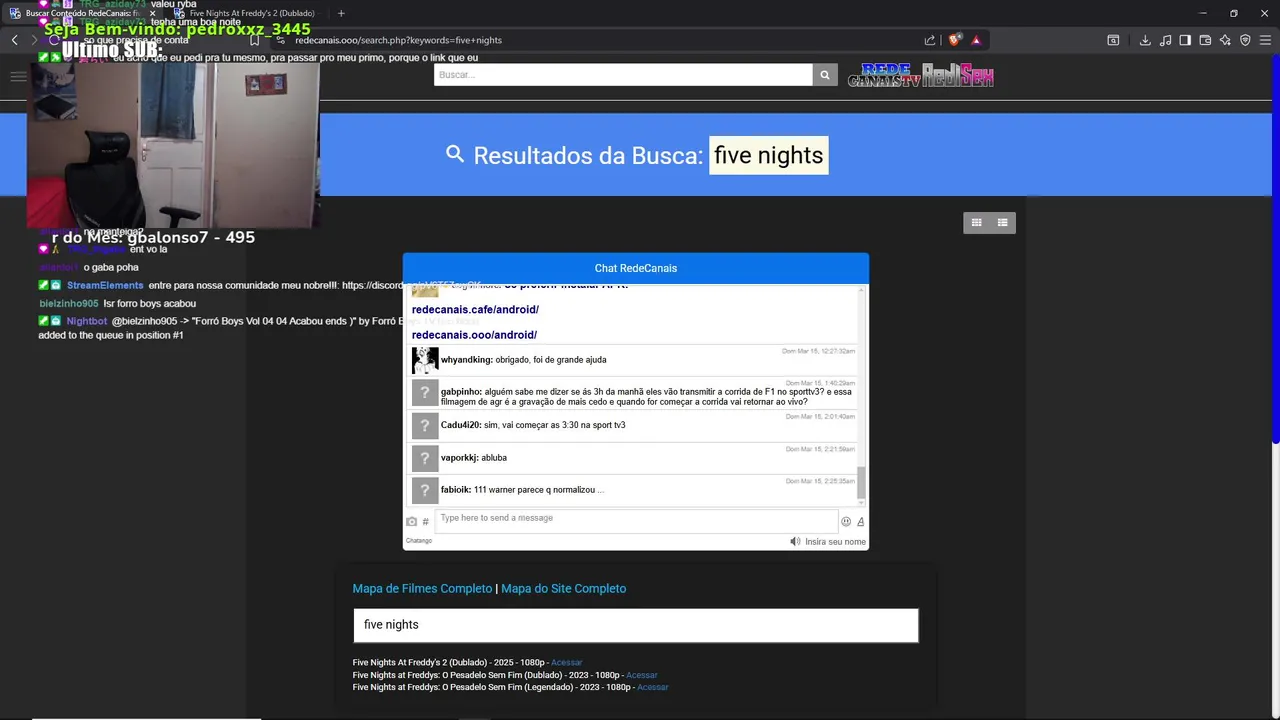This screenshot has width=1280, height=720.
Task: Open Mapa de Filmes Completo link
Action: point(422,589)
